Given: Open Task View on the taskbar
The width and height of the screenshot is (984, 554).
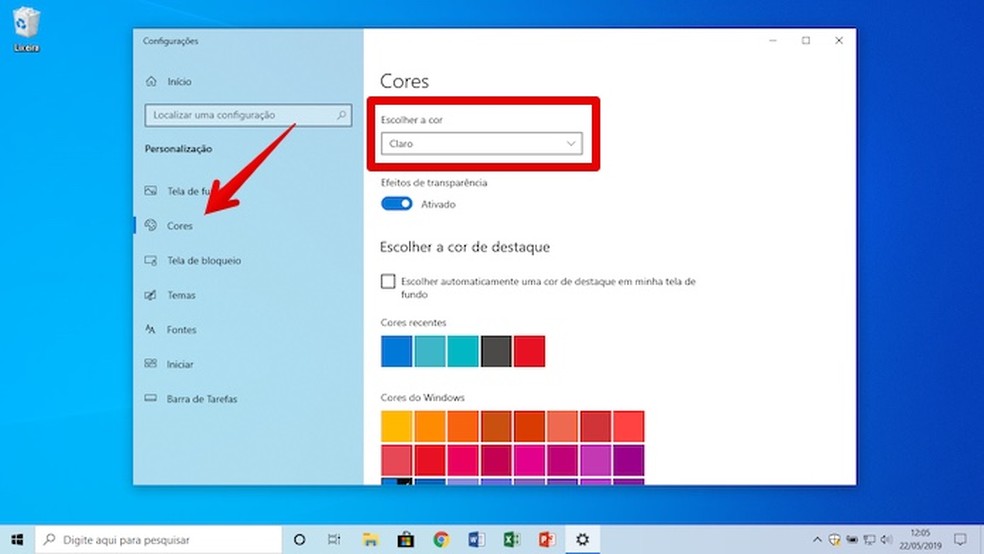Looking at the screenshot, I should coord(334,540).
